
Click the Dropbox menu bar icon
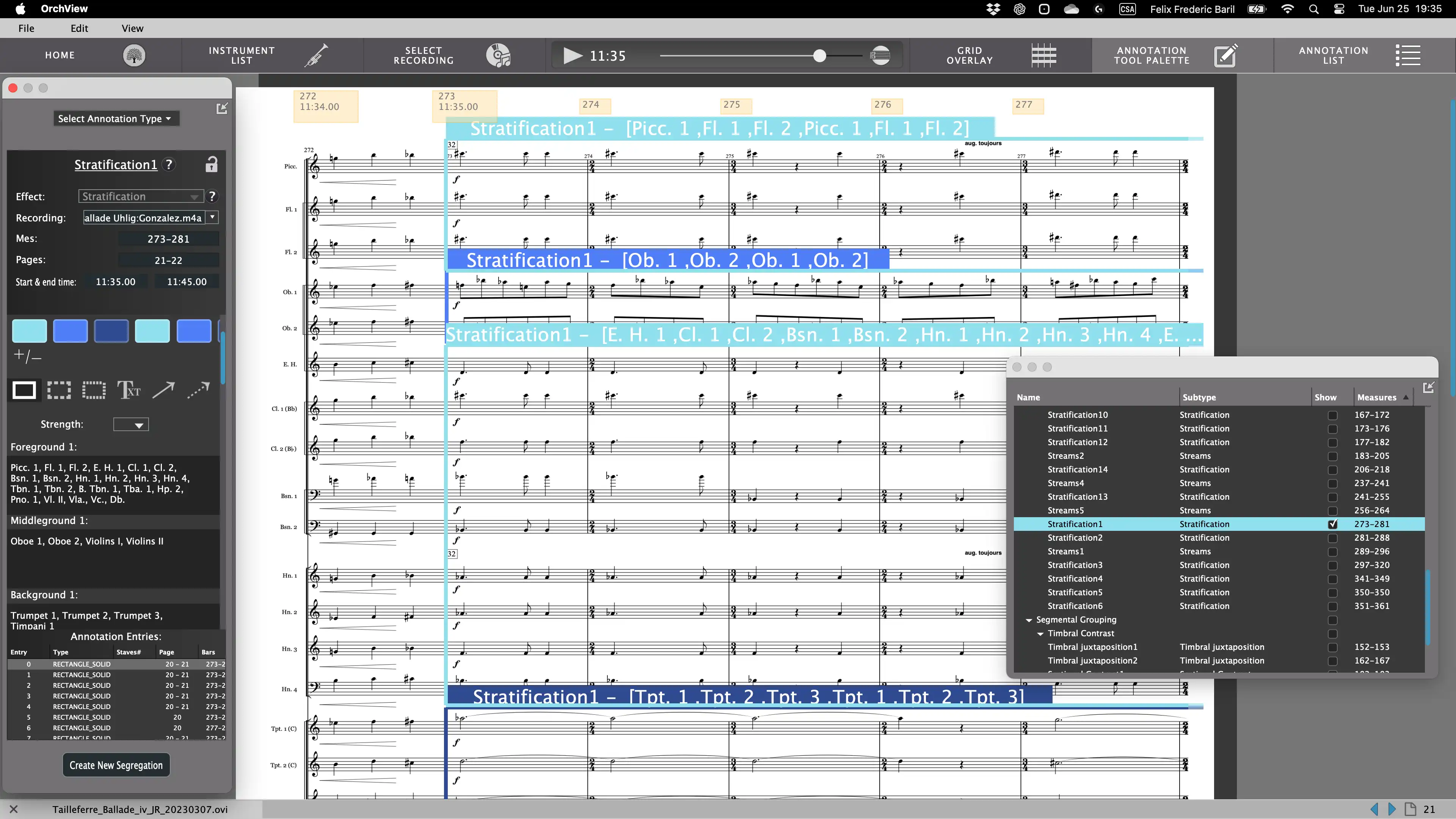(x=993, y=9)
